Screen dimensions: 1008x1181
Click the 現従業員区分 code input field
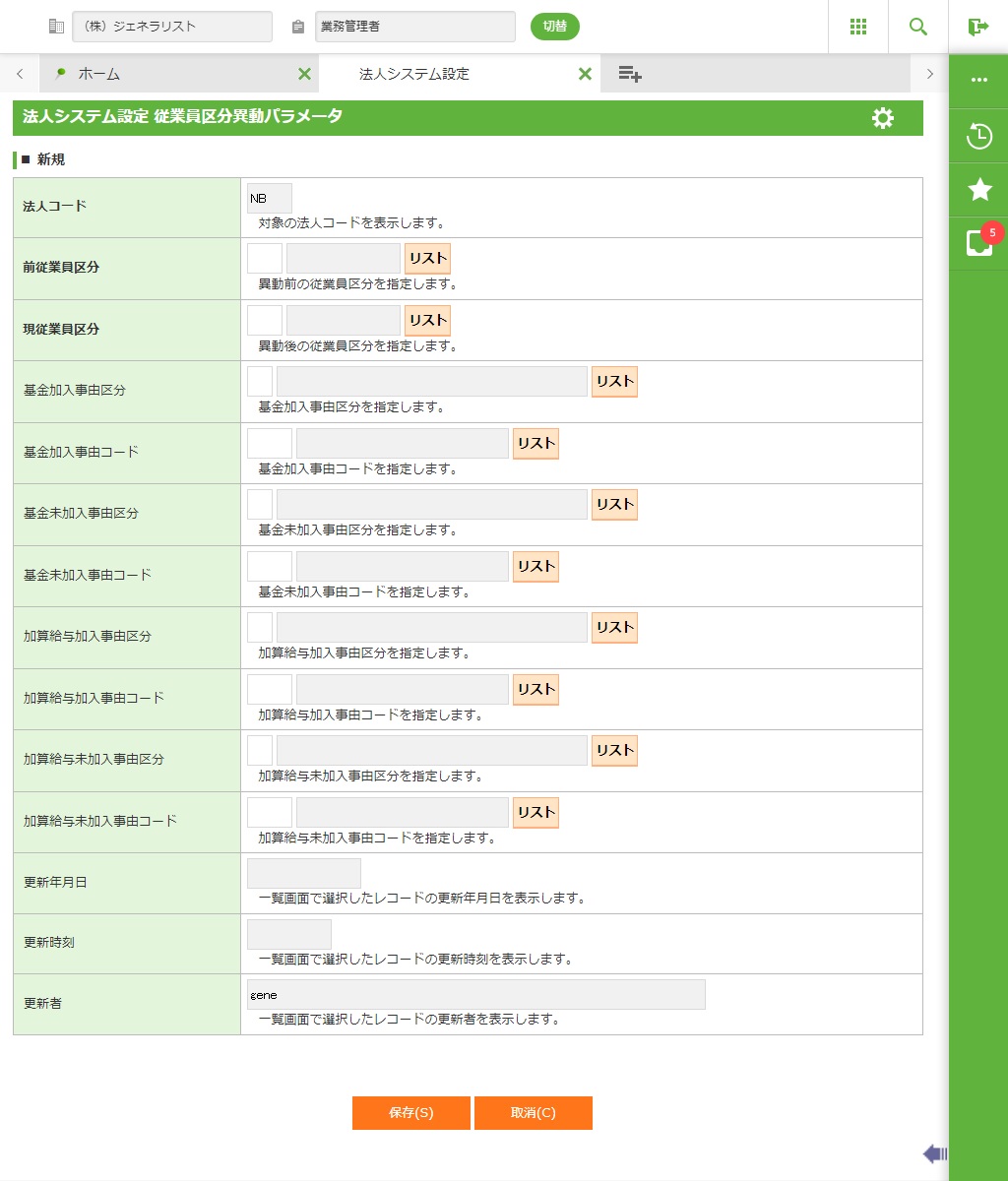(264, 320)
